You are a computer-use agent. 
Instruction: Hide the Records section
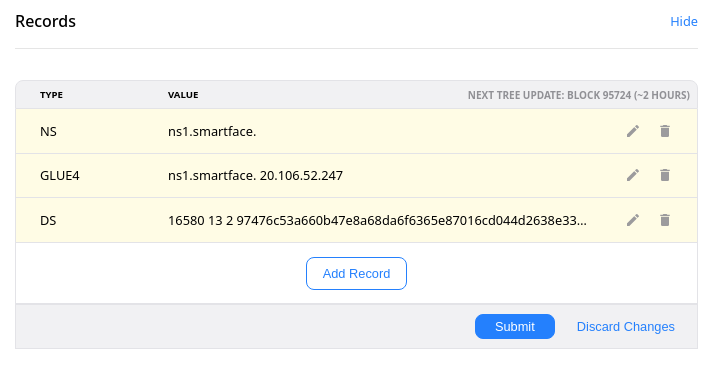click(x=683, y=21)
